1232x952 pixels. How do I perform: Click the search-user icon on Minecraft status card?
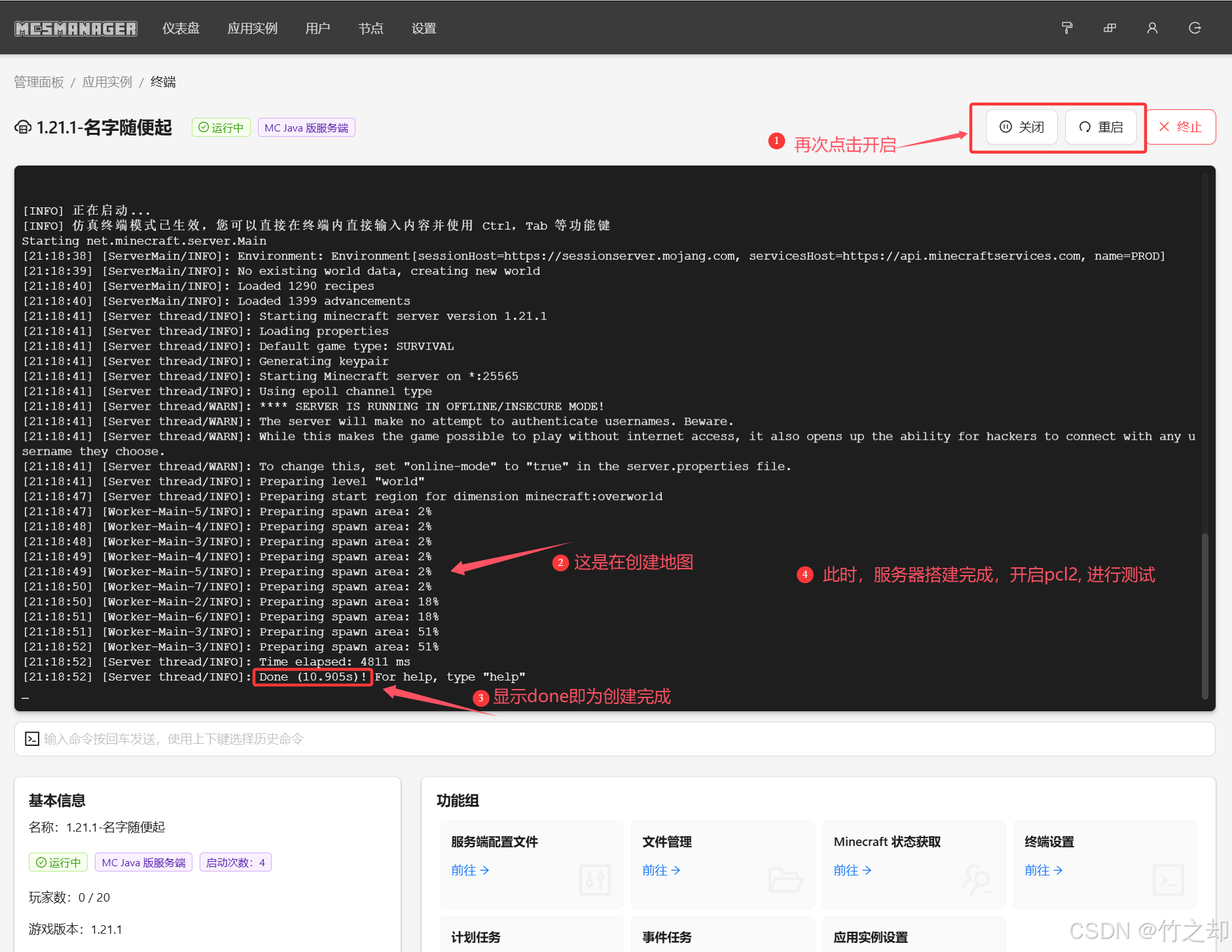coord(976,880)
